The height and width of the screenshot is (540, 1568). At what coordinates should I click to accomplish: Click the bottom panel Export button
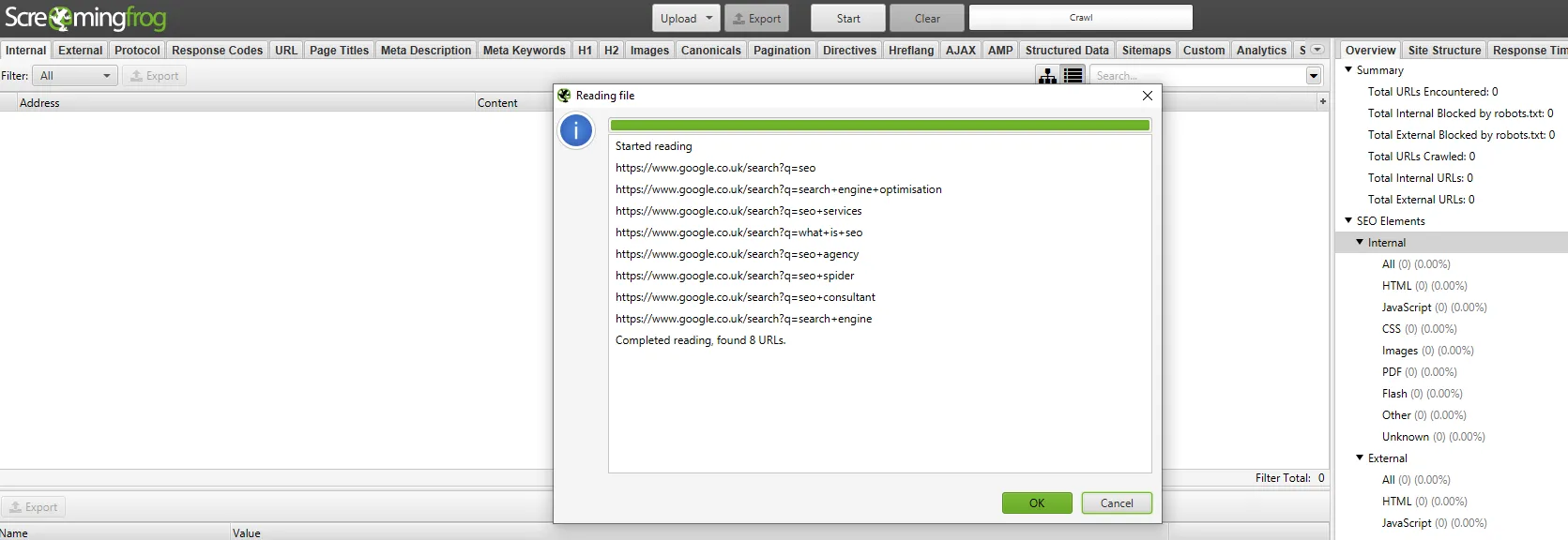click(x=34, y=507)
